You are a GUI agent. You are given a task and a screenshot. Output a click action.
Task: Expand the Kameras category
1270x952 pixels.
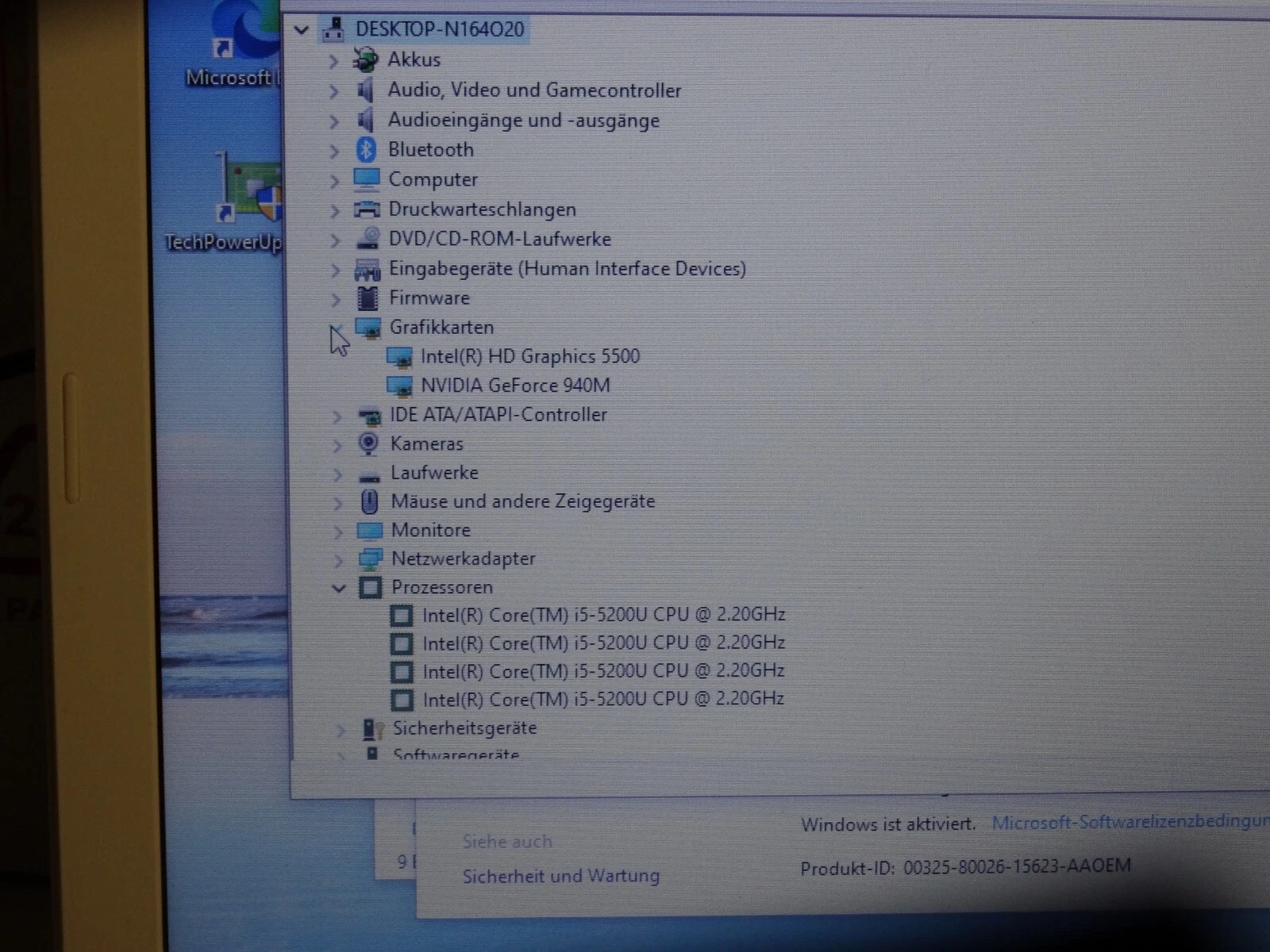click(x=337, y=445)
